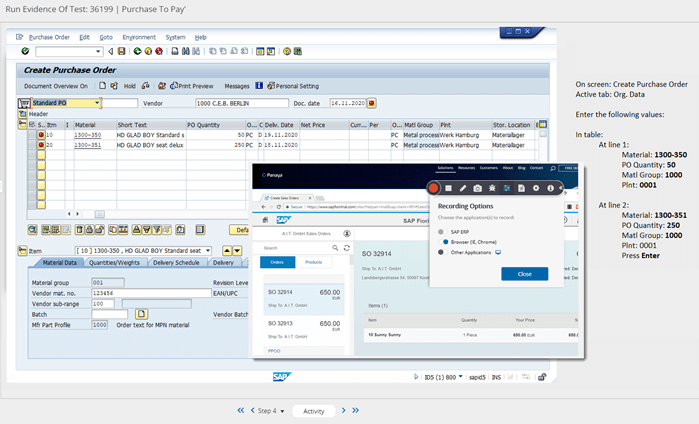The width and height of the screenshot is (699, 424).
Task: Select the row selector for item 10
Action: coord(32,135)
